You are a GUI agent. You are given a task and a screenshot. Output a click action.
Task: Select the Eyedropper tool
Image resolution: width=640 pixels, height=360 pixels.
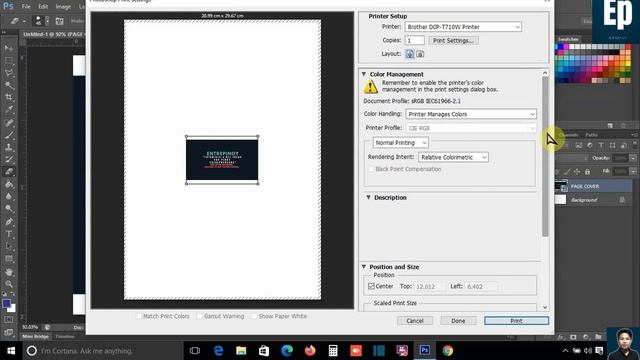(9, 109)
